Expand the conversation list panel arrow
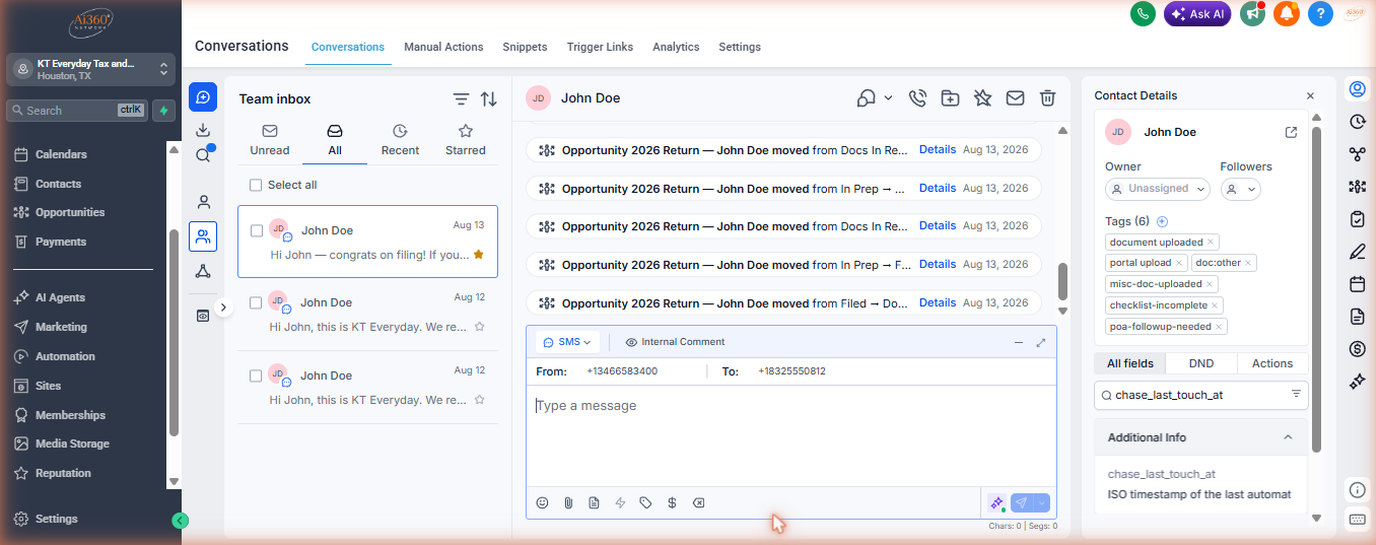Viewport: 1376px width, 545px height. tap(223, 307)
